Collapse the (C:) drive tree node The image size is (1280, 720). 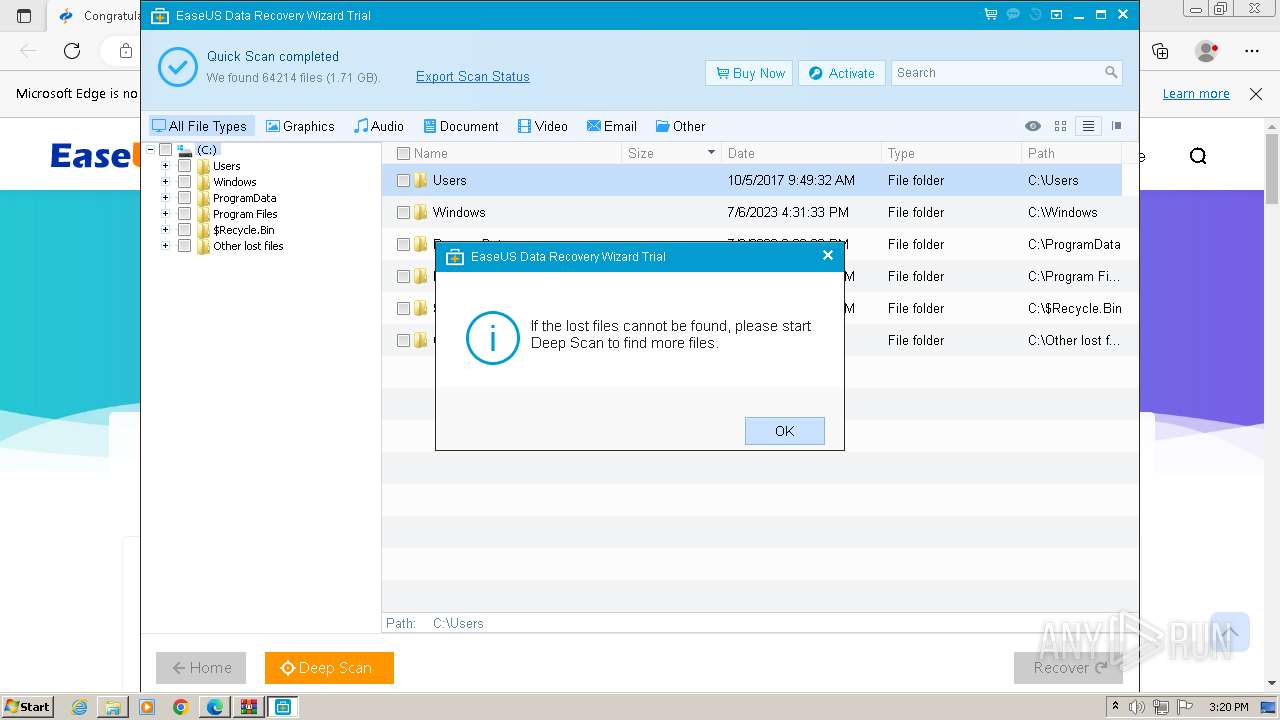click(150, 150)
